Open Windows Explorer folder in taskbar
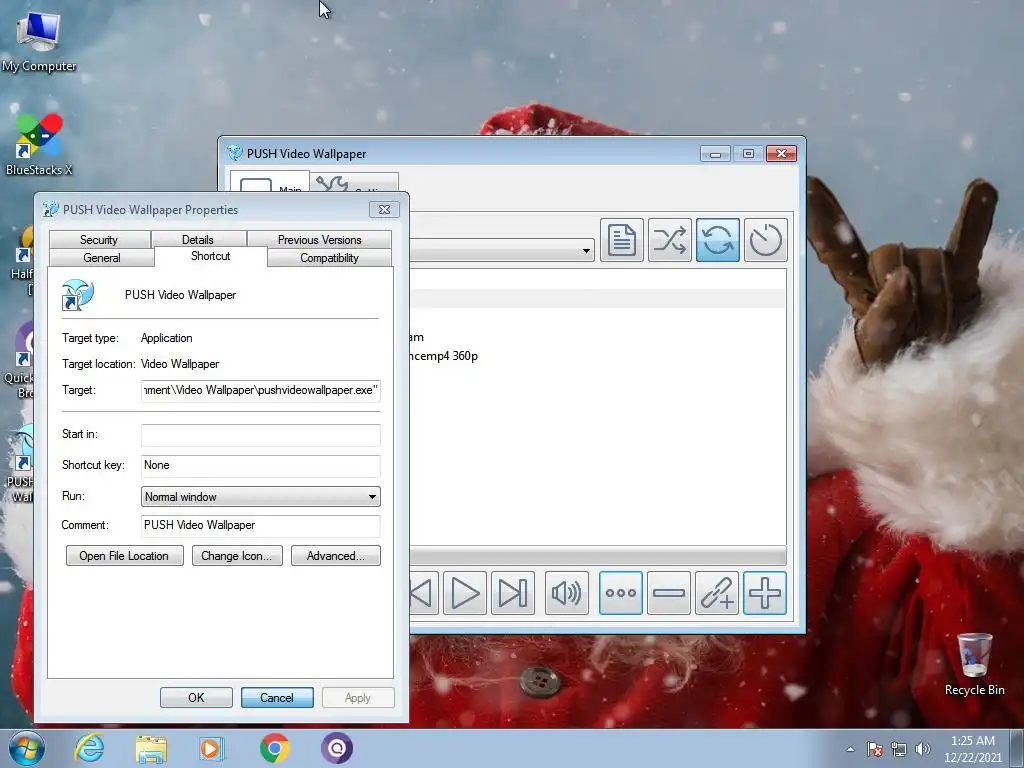Viewport: 1024px width, 768px height. pos(151,748)
